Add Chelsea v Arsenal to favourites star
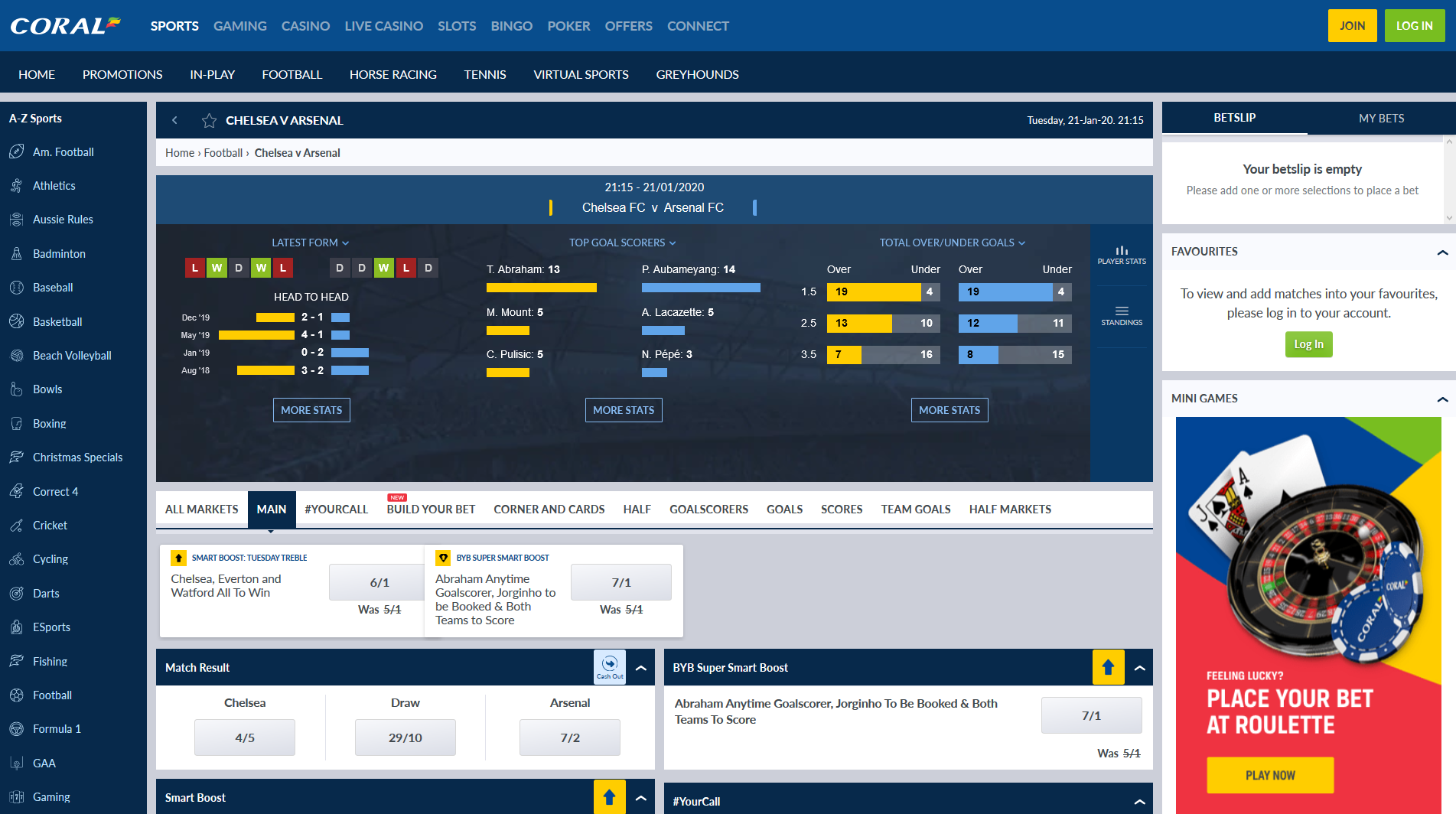Image resolution: width=1456 pixels, height=814 pixels. [209, 120]
